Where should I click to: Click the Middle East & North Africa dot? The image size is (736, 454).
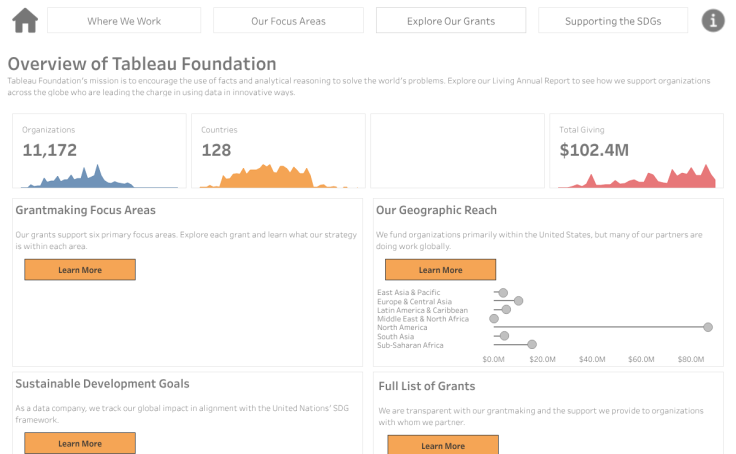pos(494,318)
